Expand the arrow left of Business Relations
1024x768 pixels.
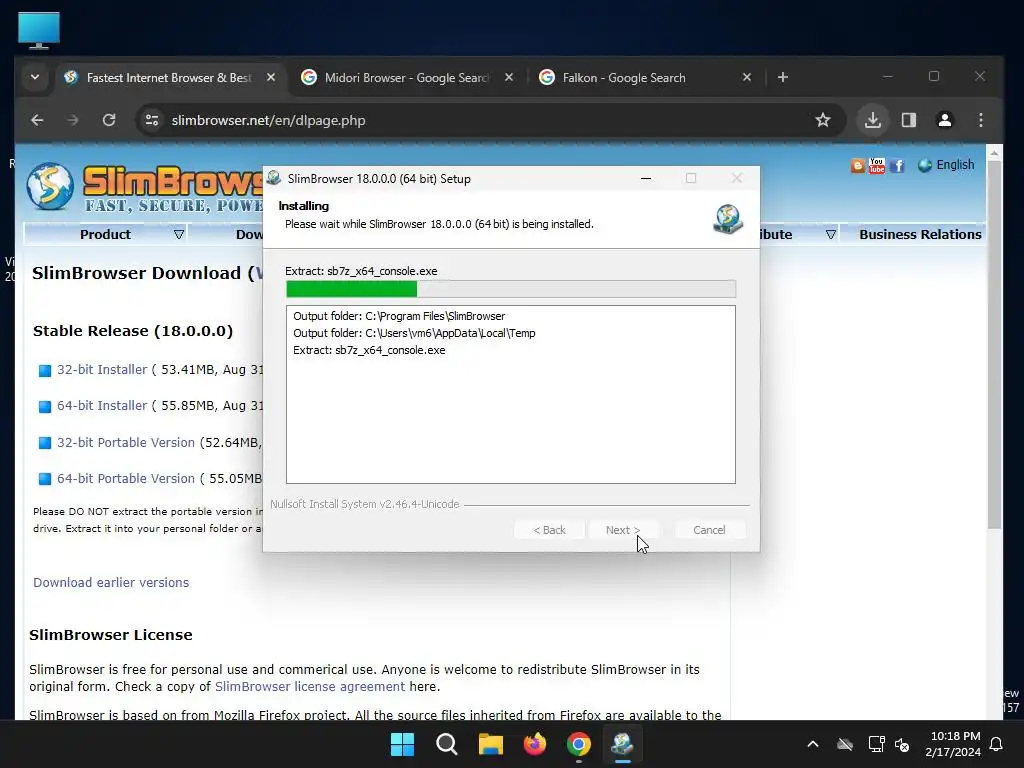point(831,234)
